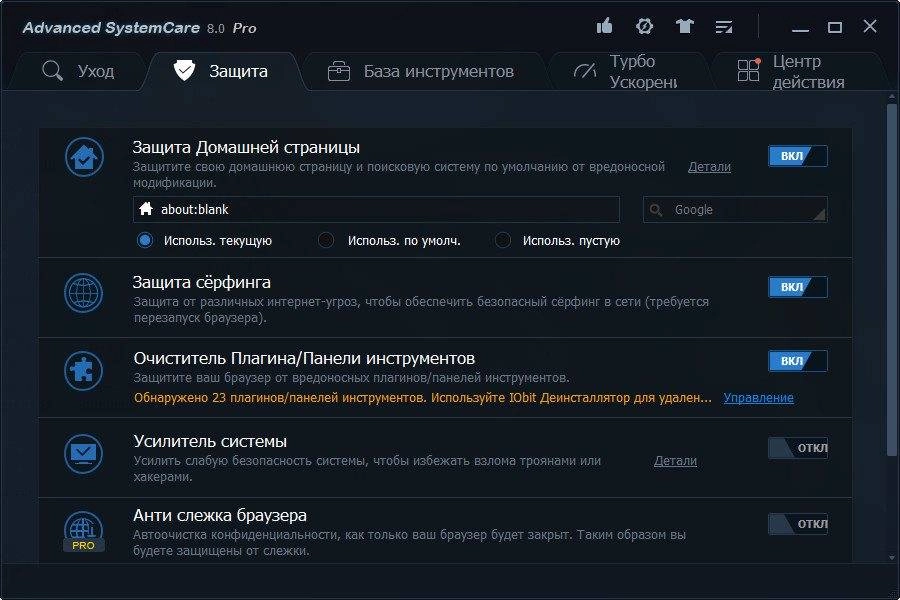The height and width of the screenshot is (600, 900).
Task: Click the orange Обнаружено 23 плагинов warning text
Action: coord(422,397)
